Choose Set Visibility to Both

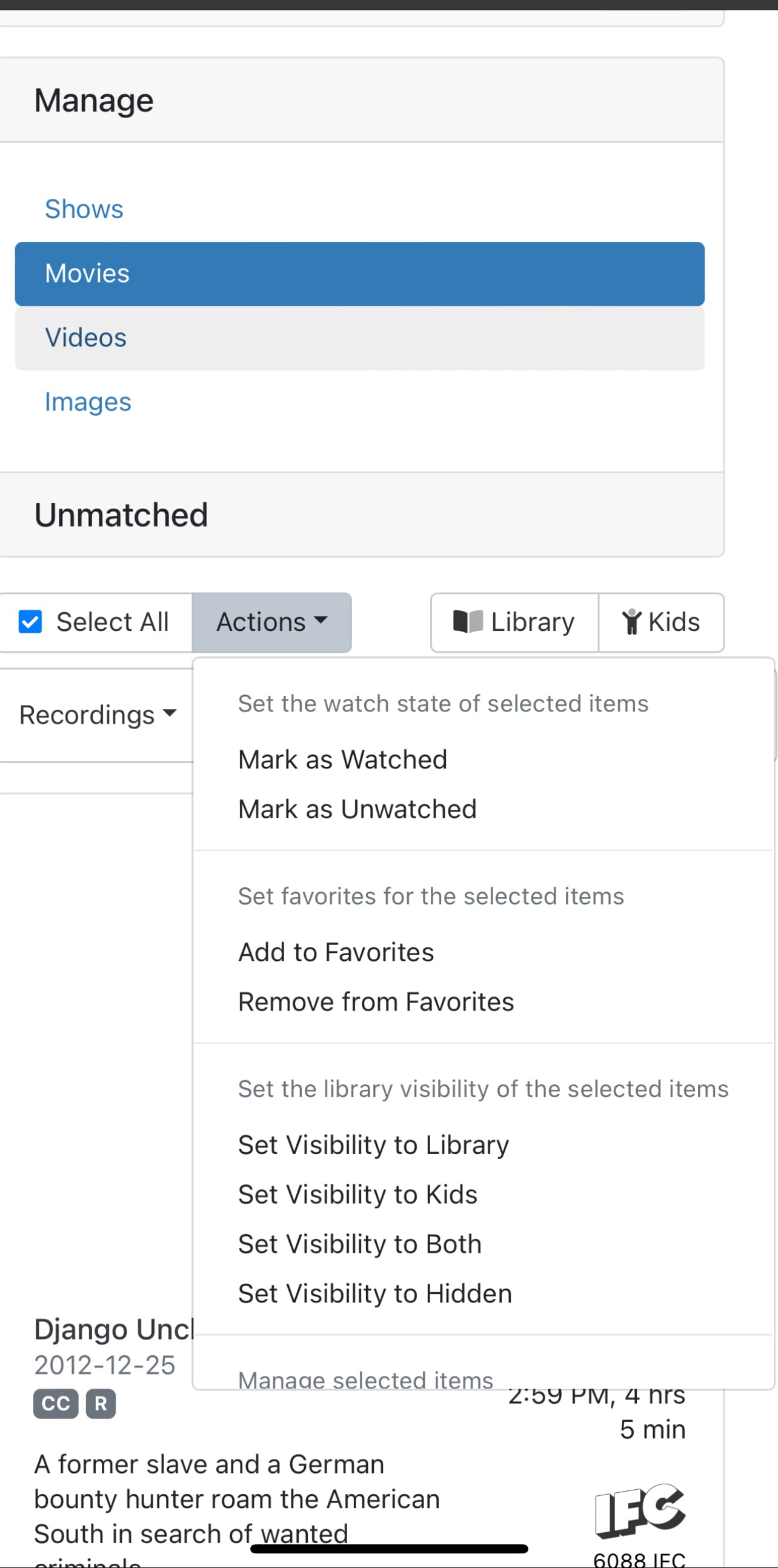click(x=359, y=1244)
